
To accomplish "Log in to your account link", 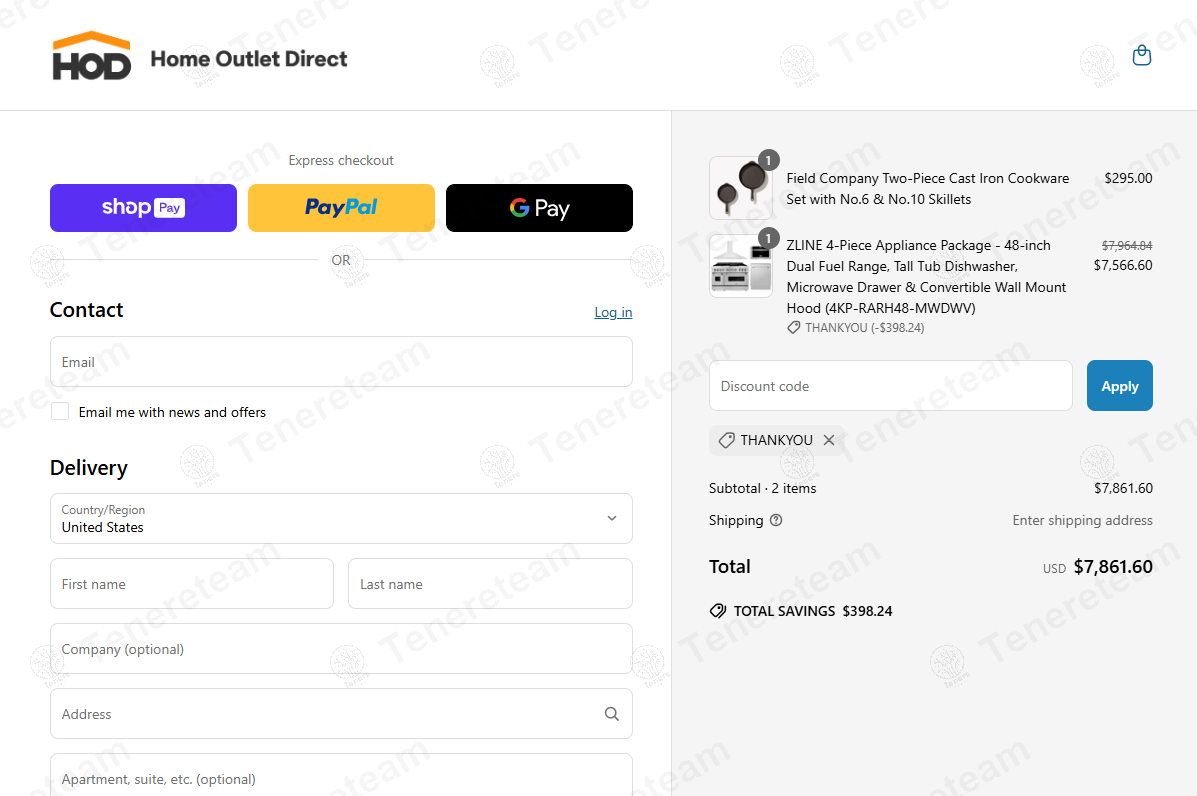I will (x=613, y=312).
